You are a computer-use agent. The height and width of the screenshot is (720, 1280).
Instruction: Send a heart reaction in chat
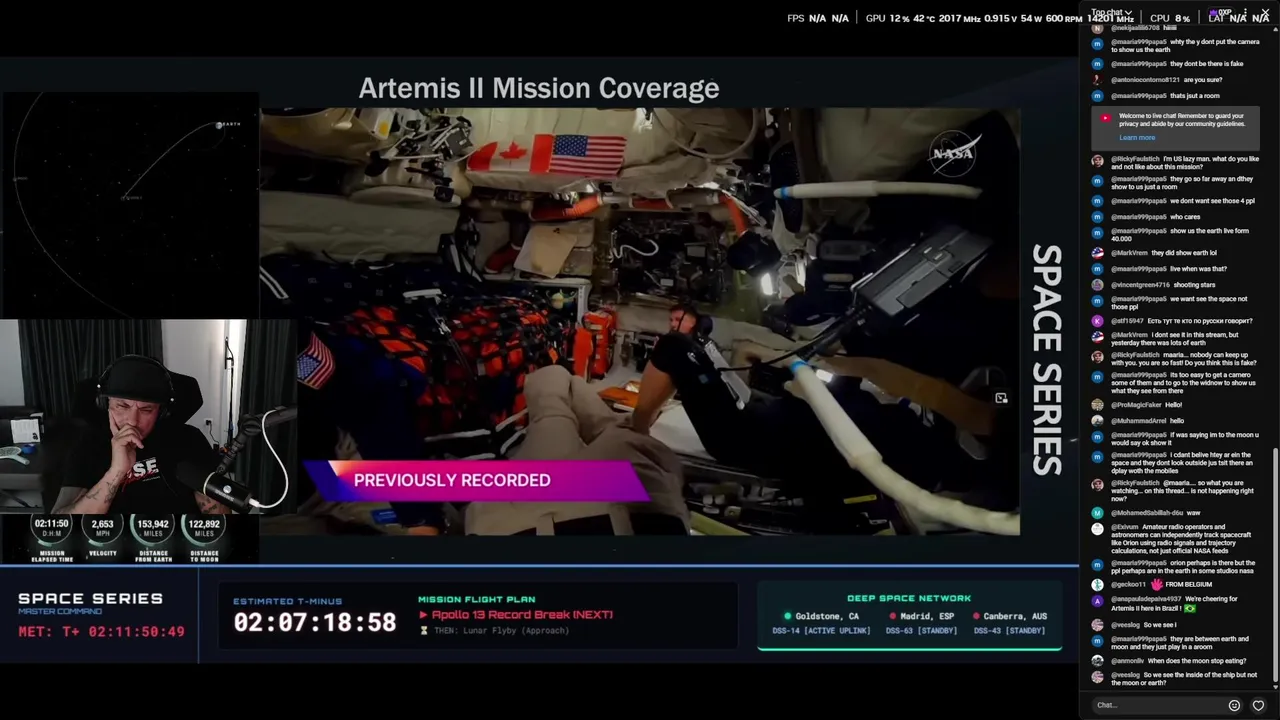click(1258, 705)
